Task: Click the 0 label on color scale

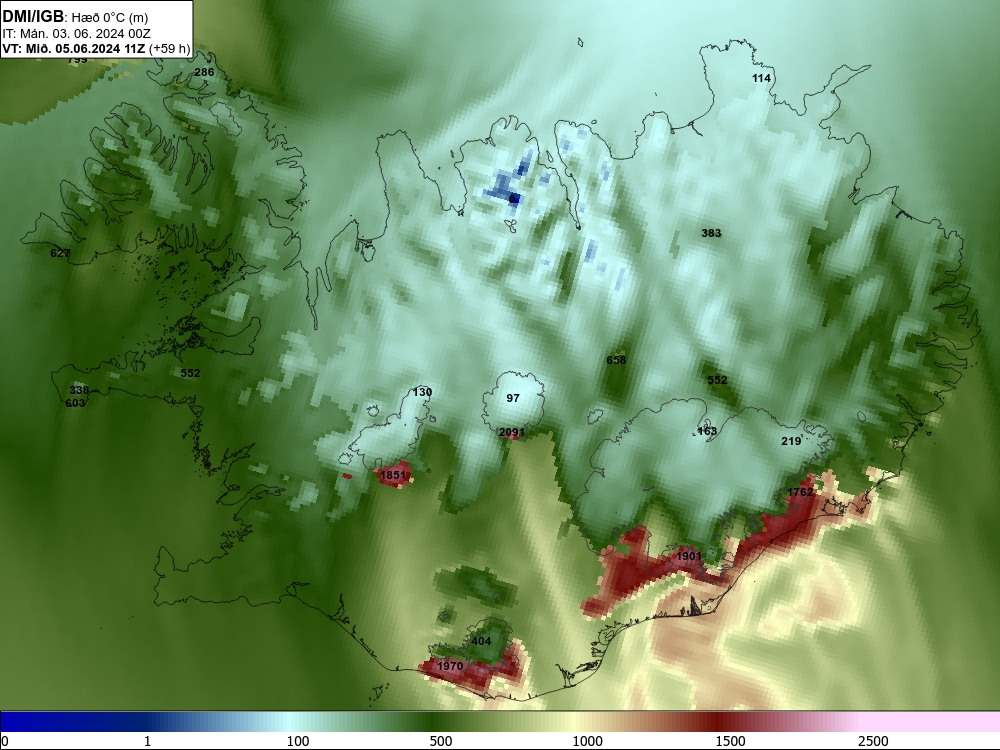Action: (5, 741)
